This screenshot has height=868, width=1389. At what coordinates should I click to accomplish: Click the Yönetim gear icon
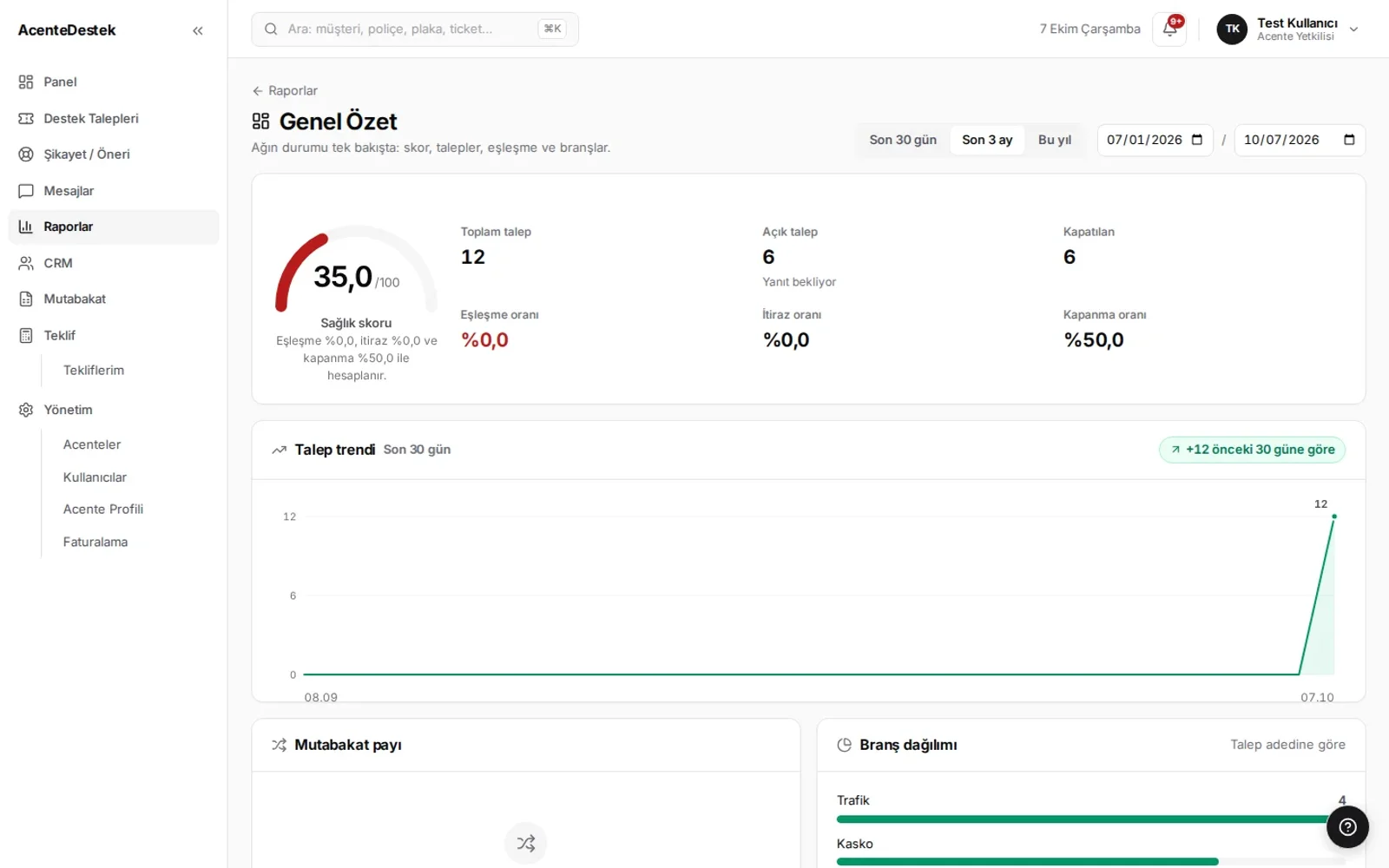tap(26, 410)
